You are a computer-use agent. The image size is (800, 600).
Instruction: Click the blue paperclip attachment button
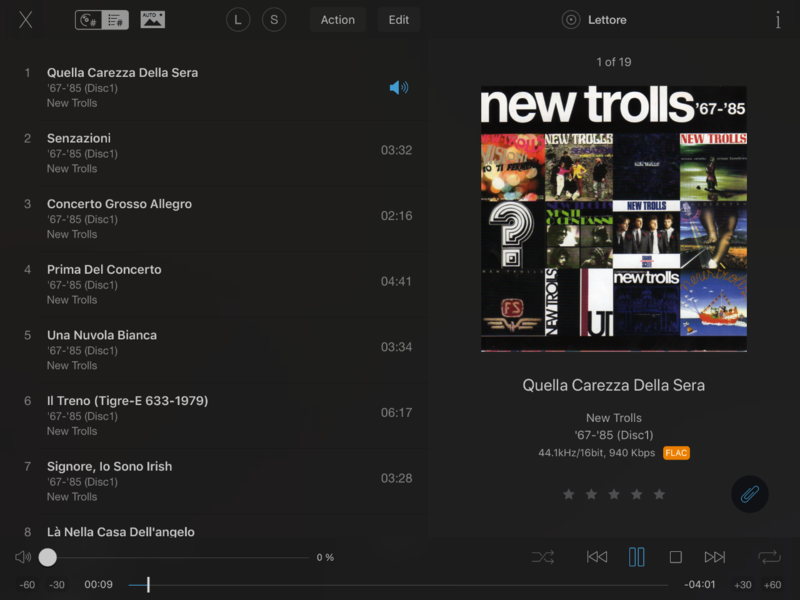[x=749, y=494]
